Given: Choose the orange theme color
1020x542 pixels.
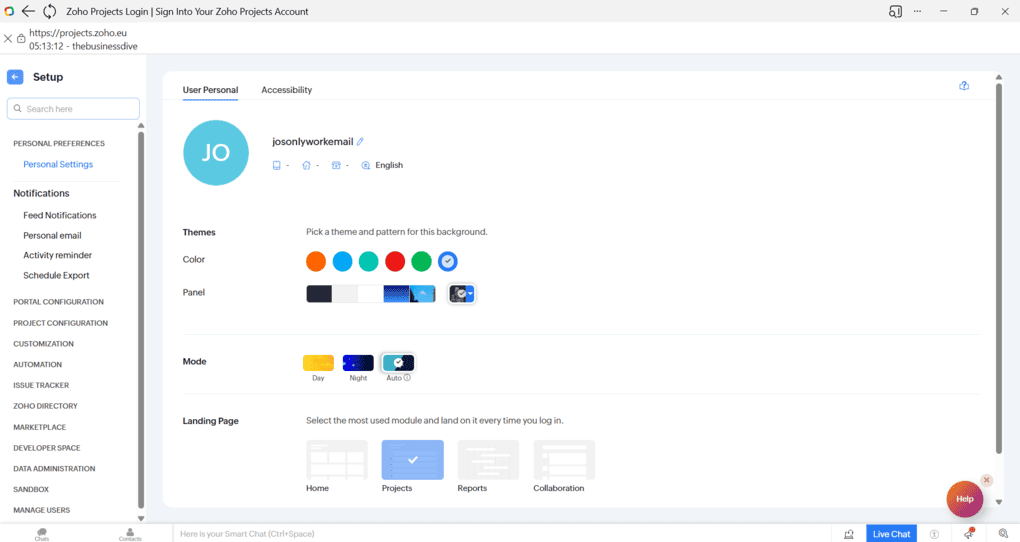Looking at the screenshot, I should click(x=316, y=261).
